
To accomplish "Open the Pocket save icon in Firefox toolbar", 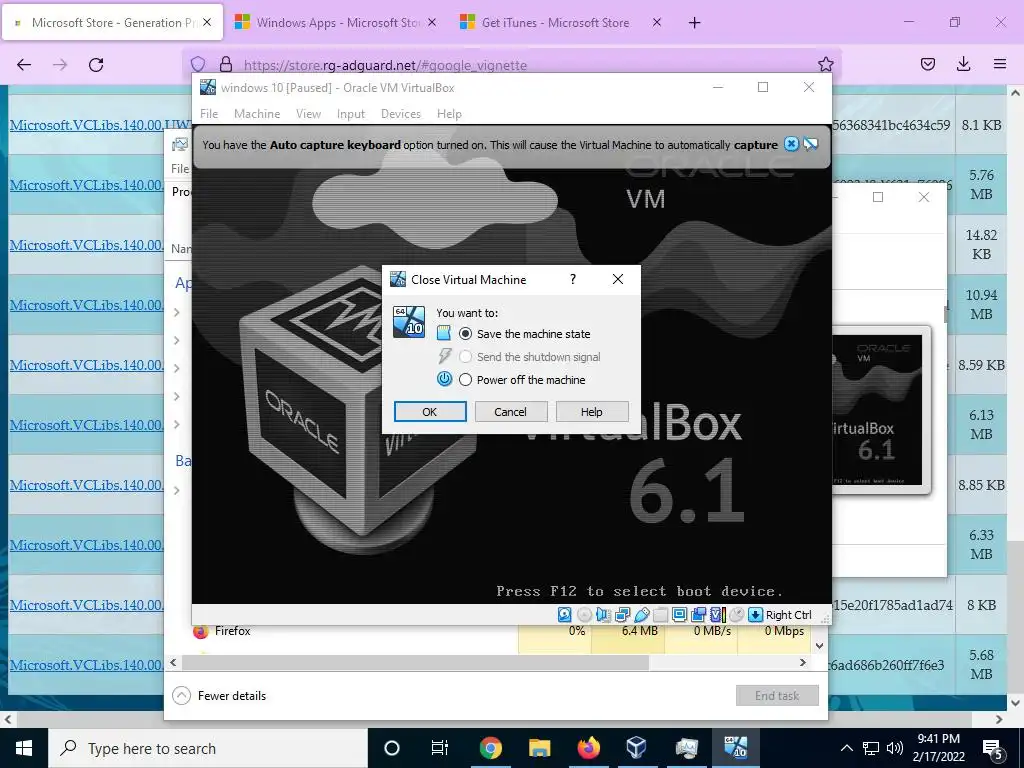I will [927, 64].
